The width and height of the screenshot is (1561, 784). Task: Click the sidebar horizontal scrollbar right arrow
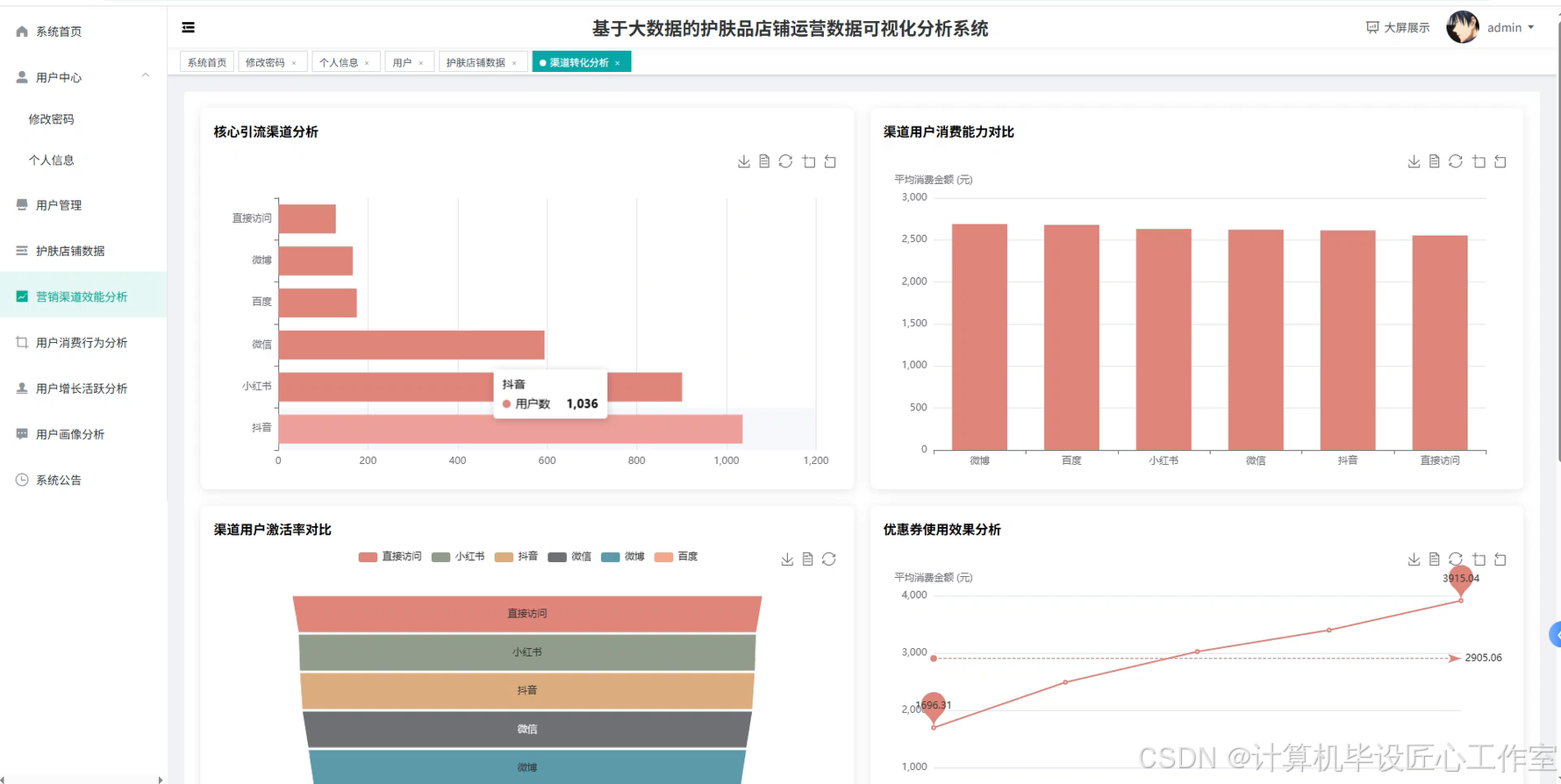pyautogui.click(x=160, y=780)
